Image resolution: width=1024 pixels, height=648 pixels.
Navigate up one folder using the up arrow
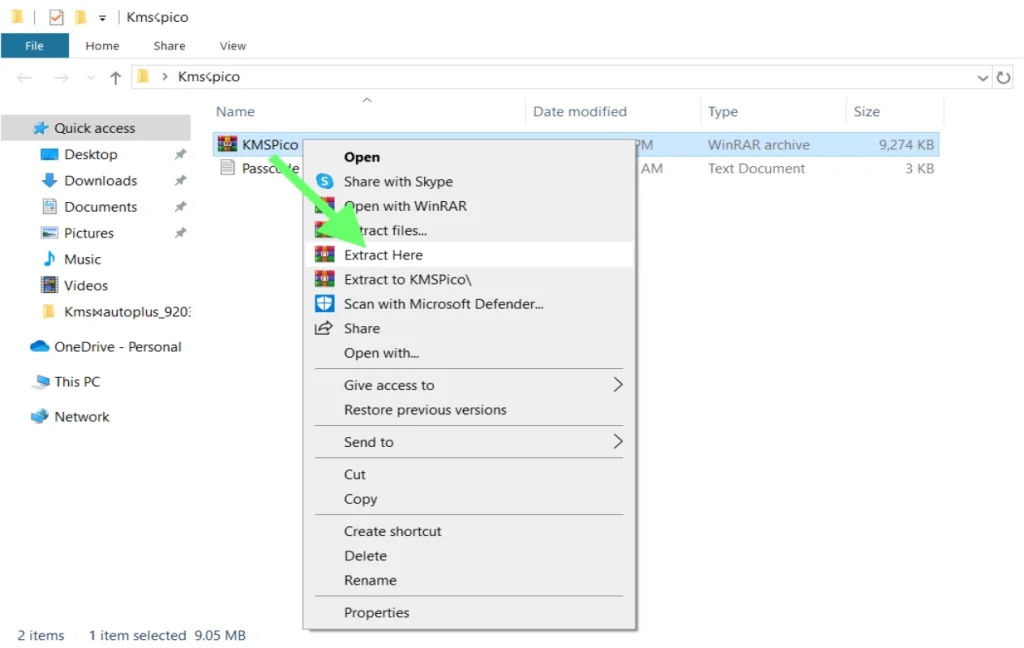(117, 77)
